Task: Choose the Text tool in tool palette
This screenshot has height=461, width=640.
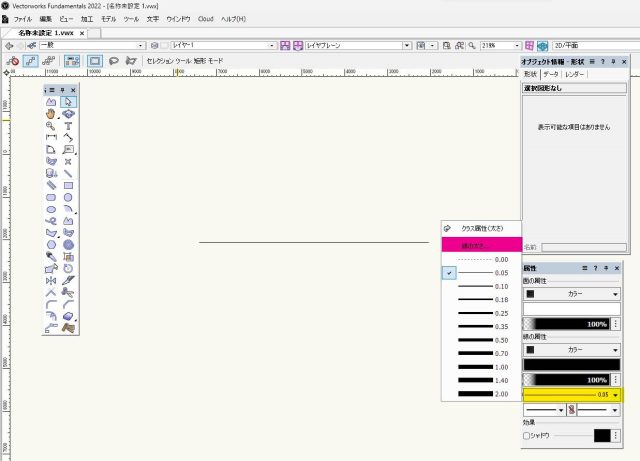Action: [68, 126]
